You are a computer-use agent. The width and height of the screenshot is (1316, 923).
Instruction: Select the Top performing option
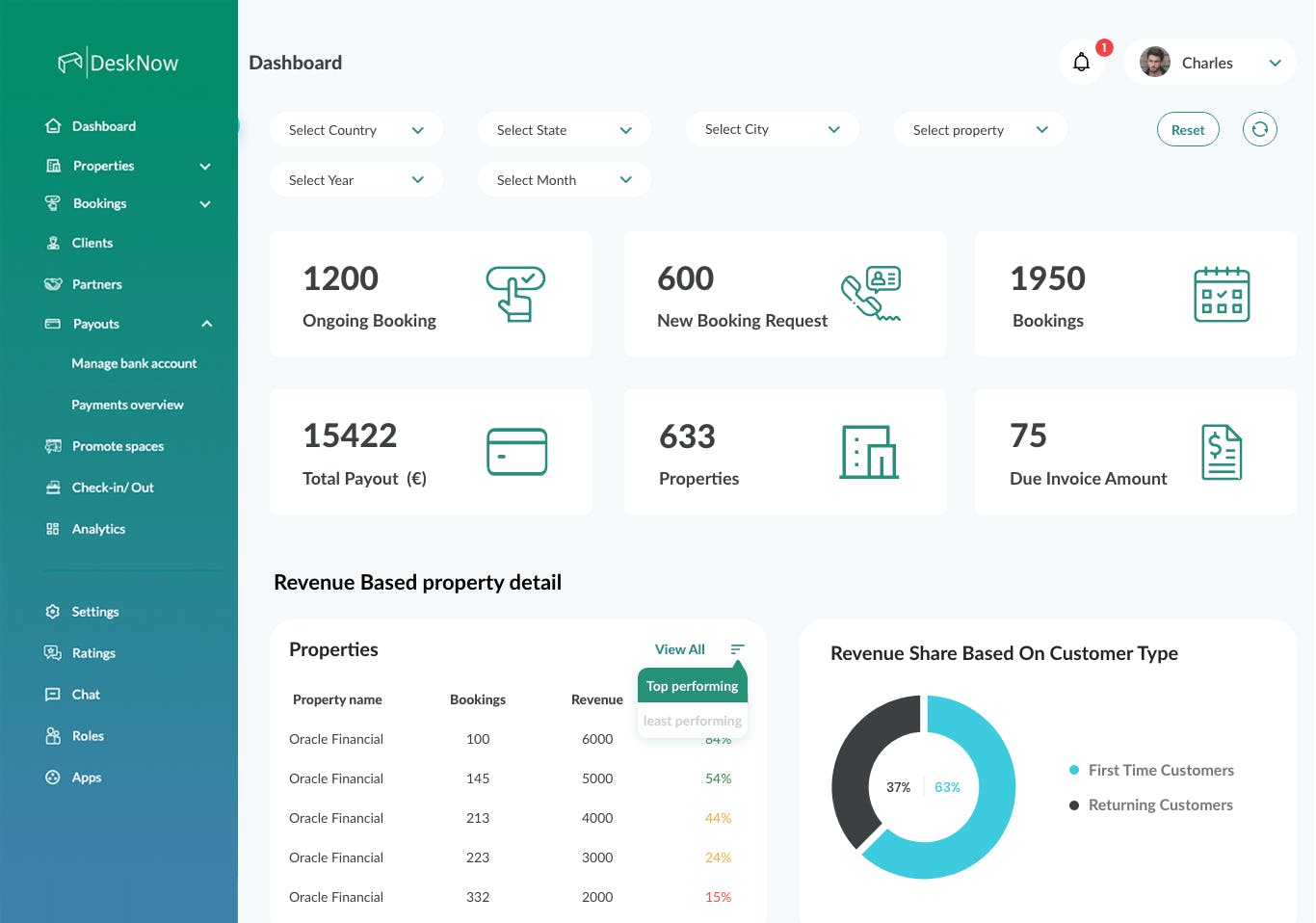tap(692, 685)
